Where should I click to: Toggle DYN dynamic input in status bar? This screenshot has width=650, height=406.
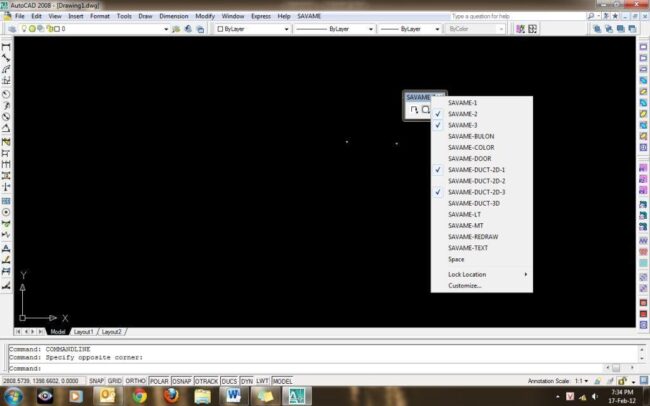pos(247,381)
